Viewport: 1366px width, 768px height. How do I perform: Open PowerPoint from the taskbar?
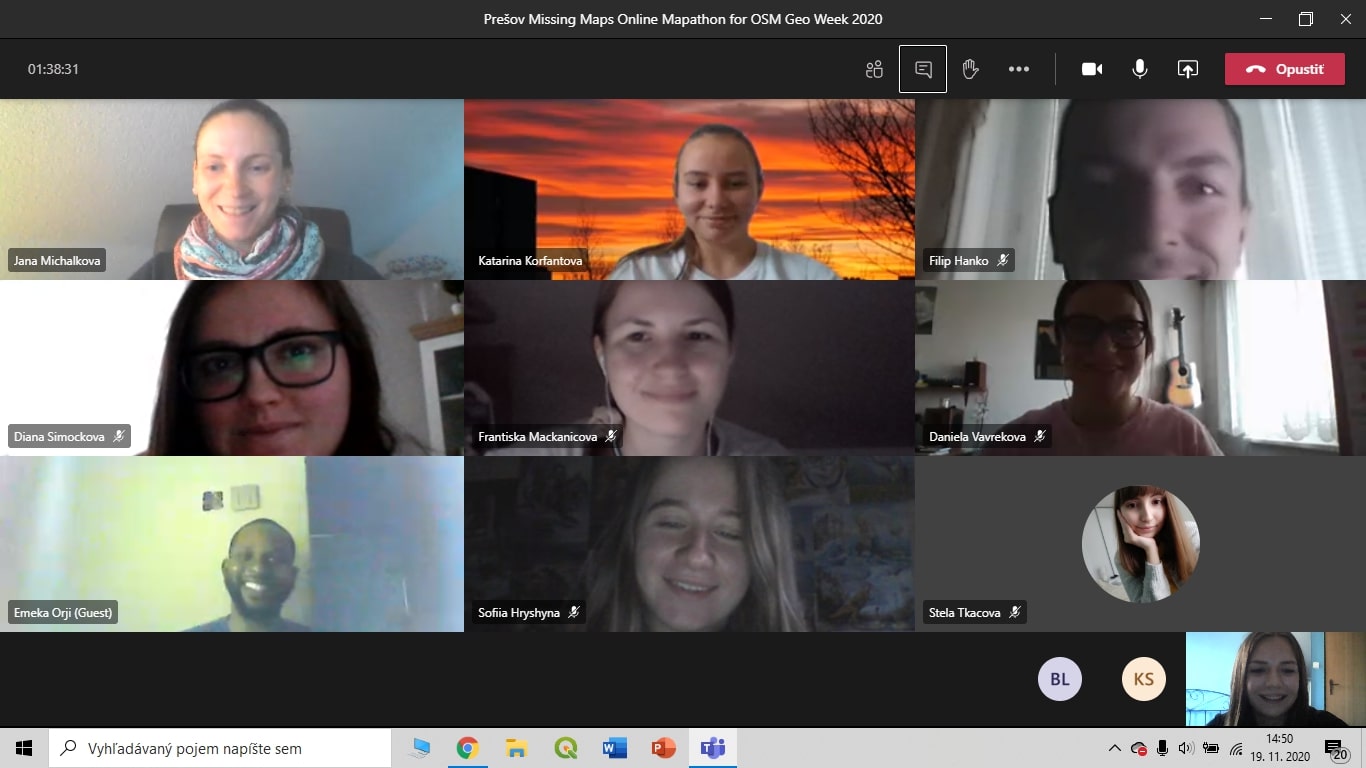663,748
